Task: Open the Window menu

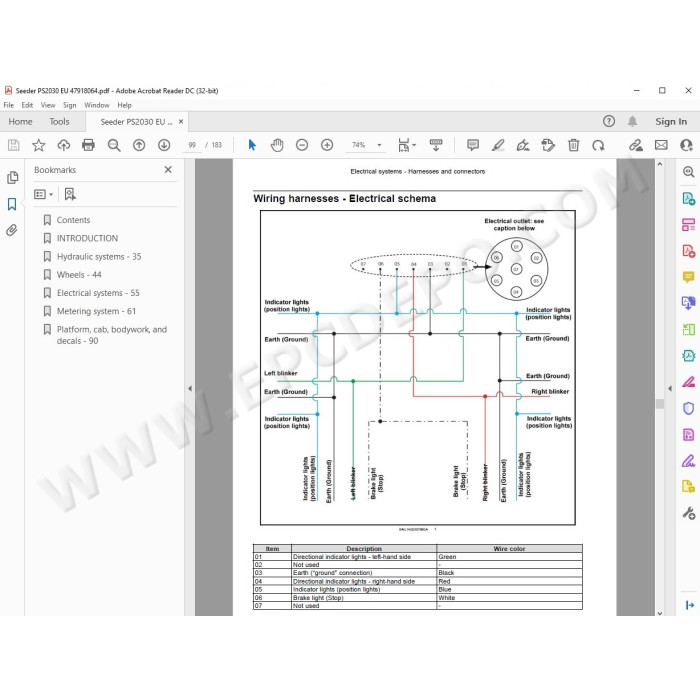Action: pos(96,105)
